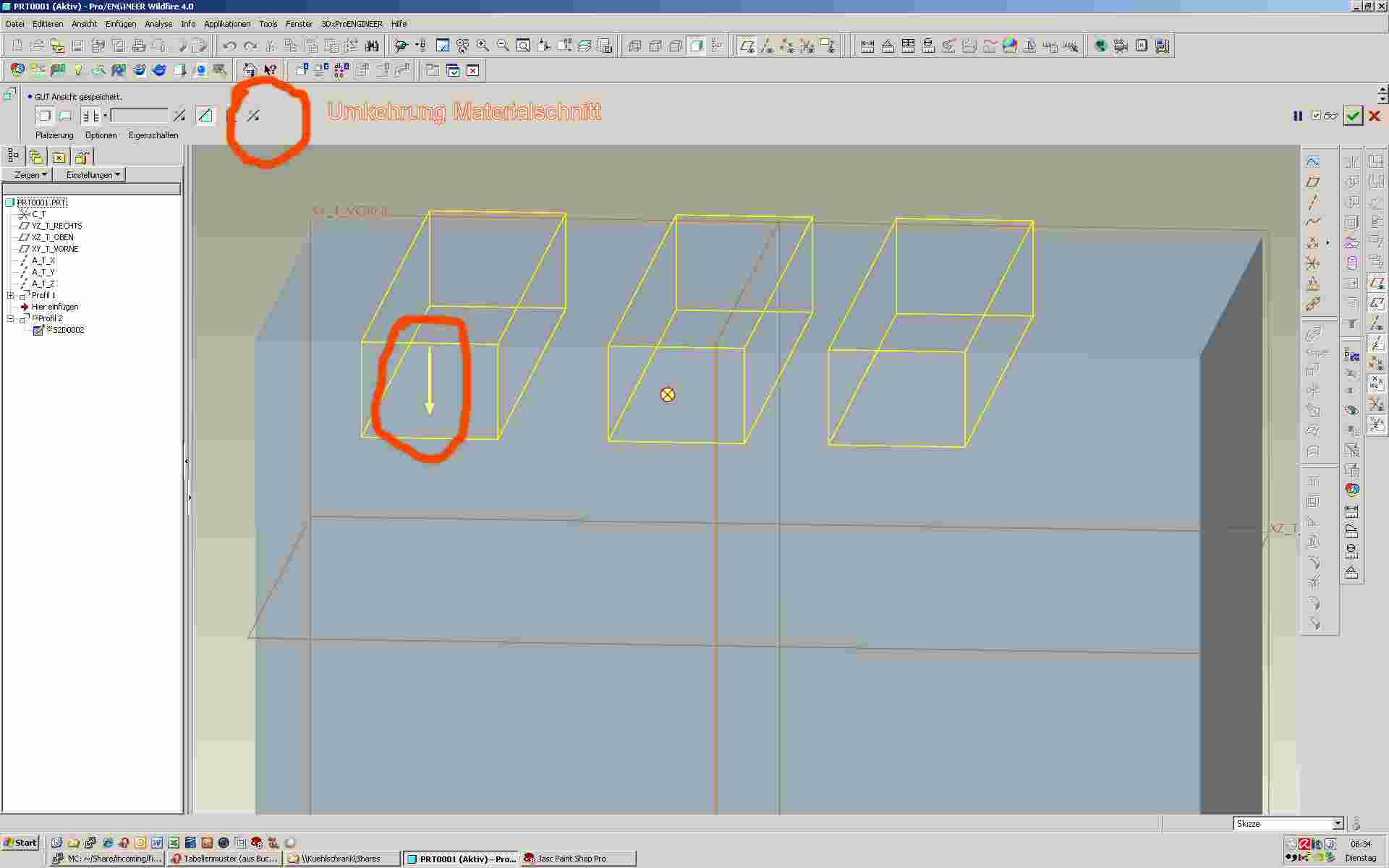Screen dimensions: 1389x868
Task: Open the Skizze selection filter dropdown
Action: click(1338, 824)
